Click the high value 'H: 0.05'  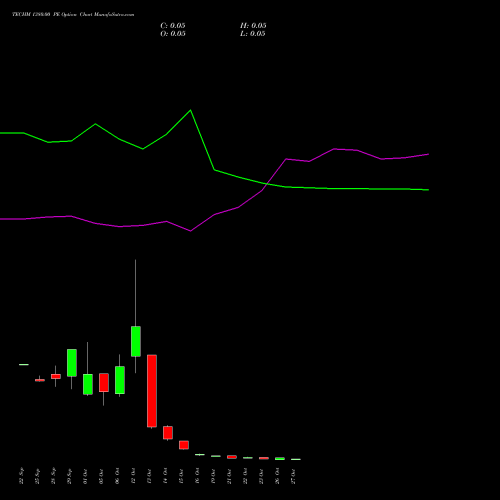[253, 26]
